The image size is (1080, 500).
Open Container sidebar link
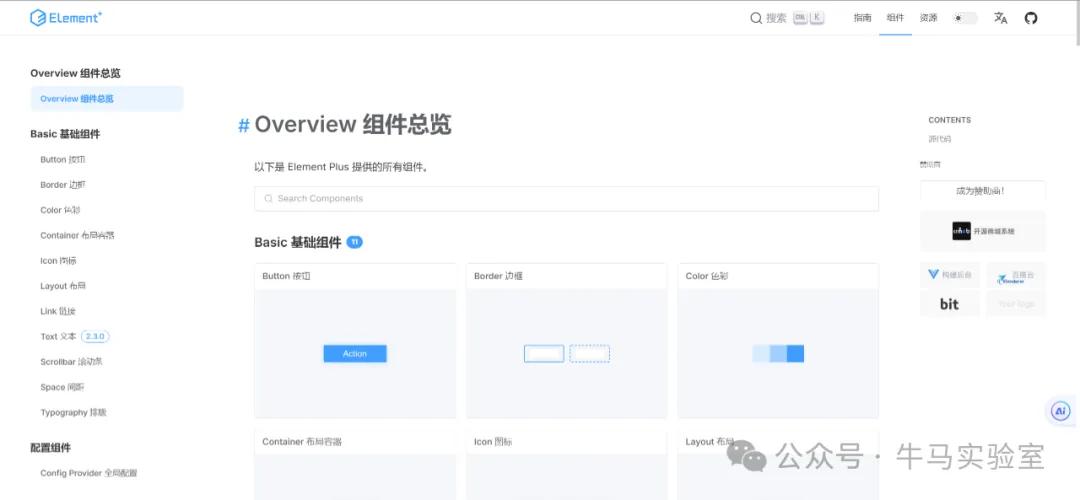[77, 235]
